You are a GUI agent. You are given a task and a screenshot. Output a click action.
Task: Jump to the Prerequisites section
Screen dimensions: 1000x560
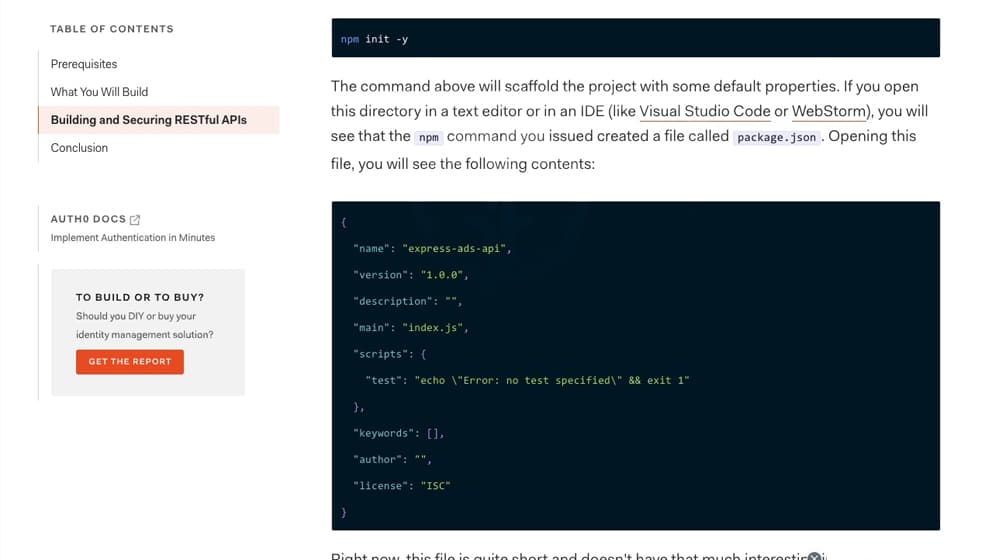coord(84,64)
